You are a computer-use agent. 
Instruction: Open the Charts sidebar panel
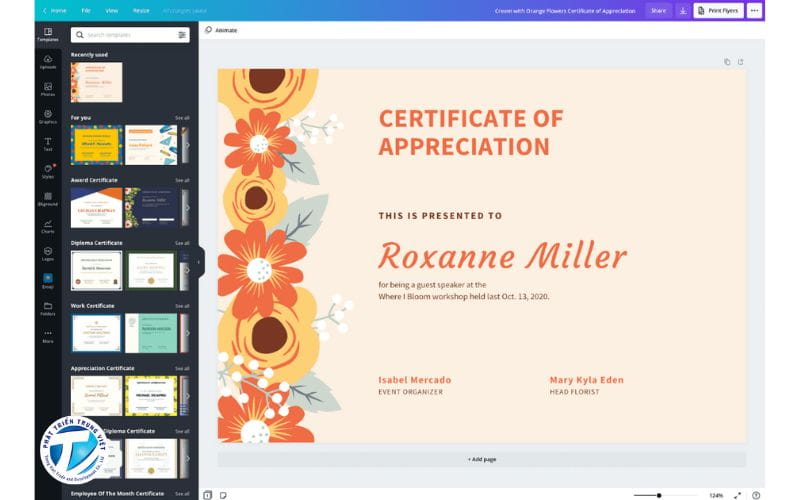pos(47,225)
